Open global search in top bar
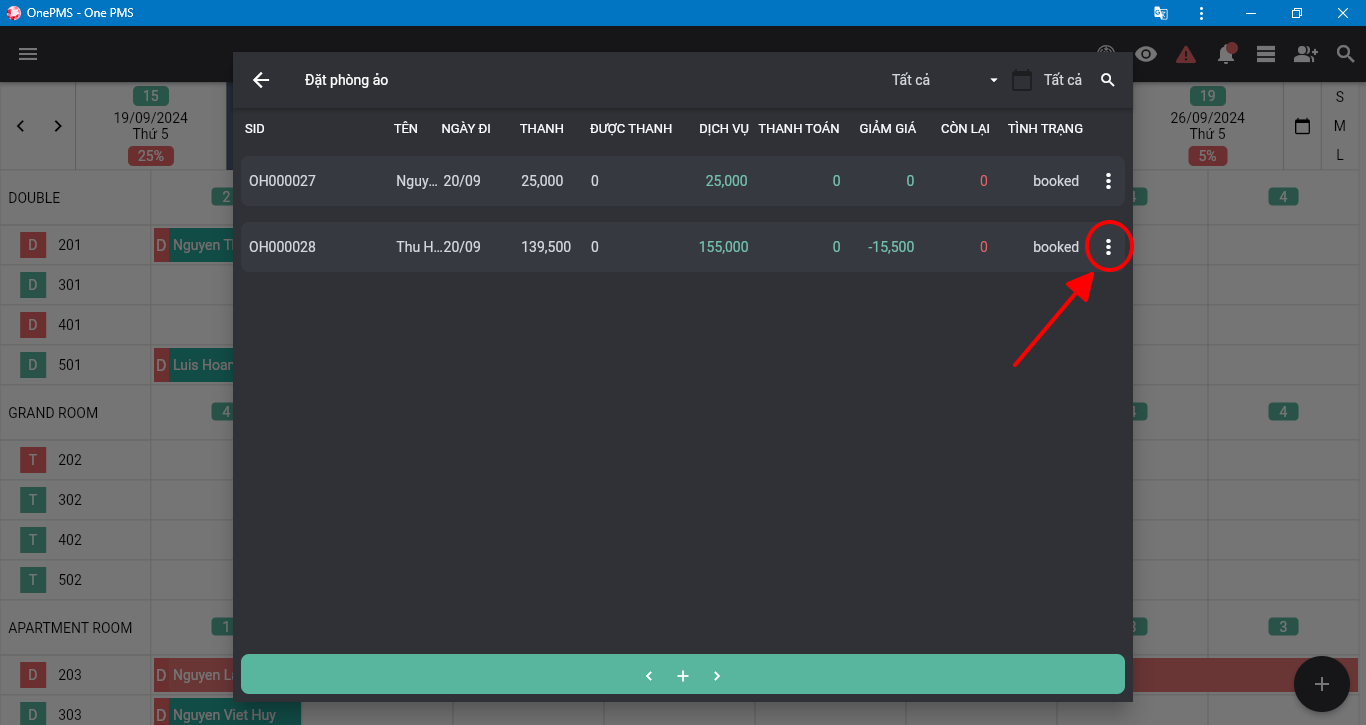 [x=1346, y=54]
